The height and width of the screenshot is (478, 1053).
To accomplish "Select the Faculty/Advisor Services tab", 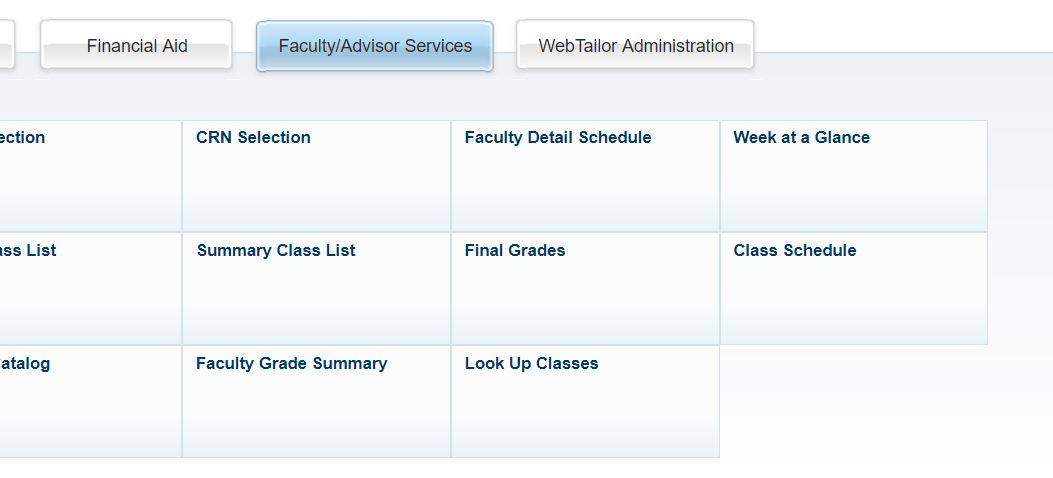I will pos(375,46).
